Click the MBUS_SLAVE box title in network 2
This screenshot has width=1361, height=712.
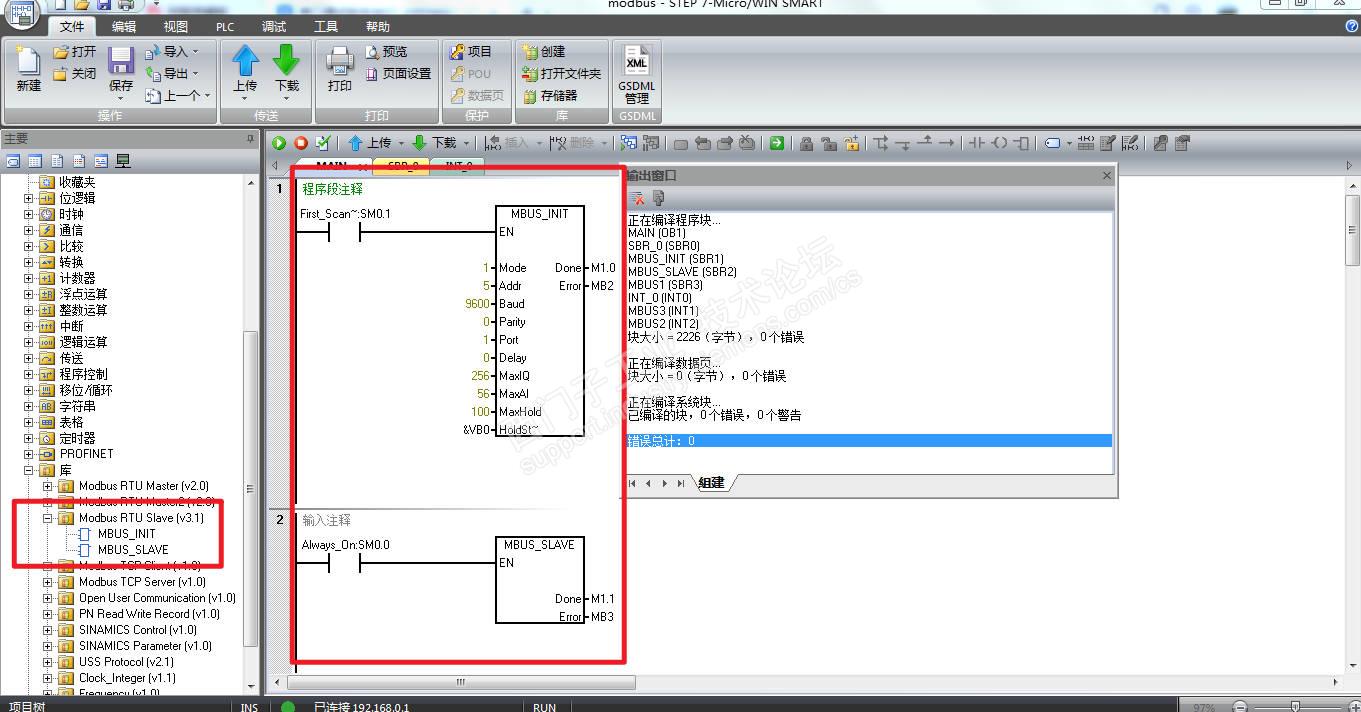pos(539,545)
